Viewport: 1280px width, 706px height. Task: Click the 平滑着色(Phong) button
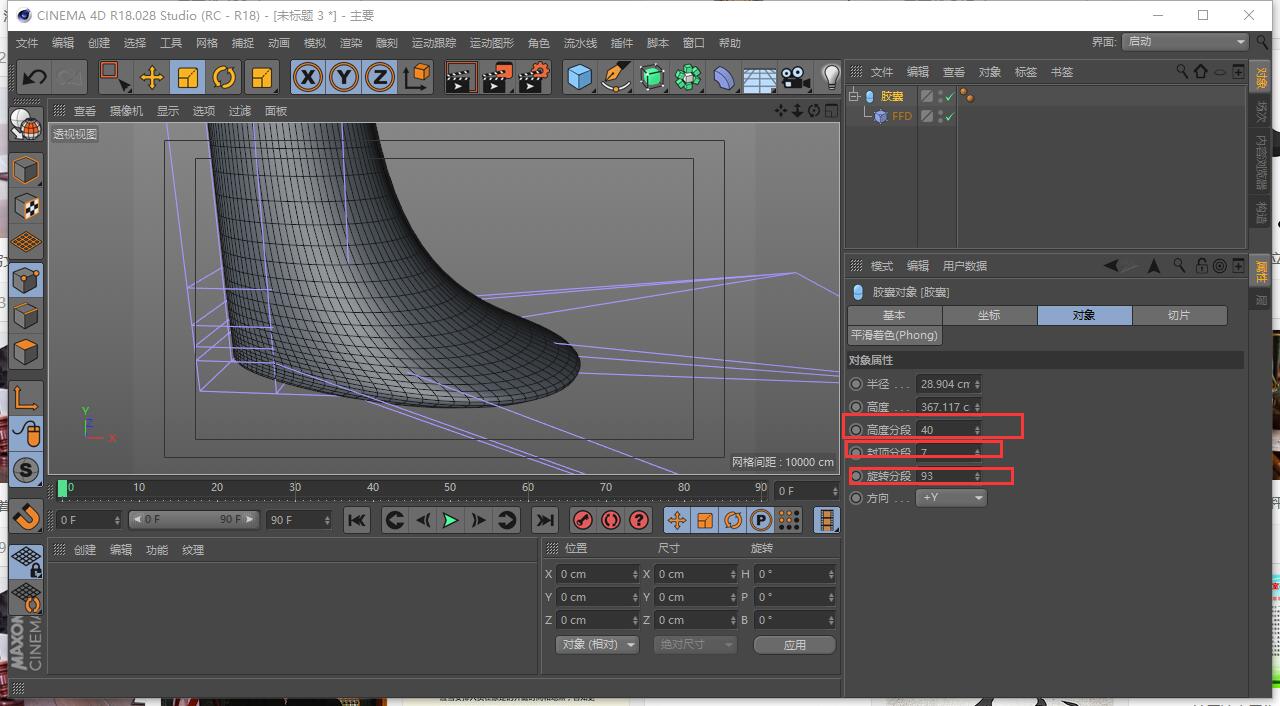pos(895,335)
